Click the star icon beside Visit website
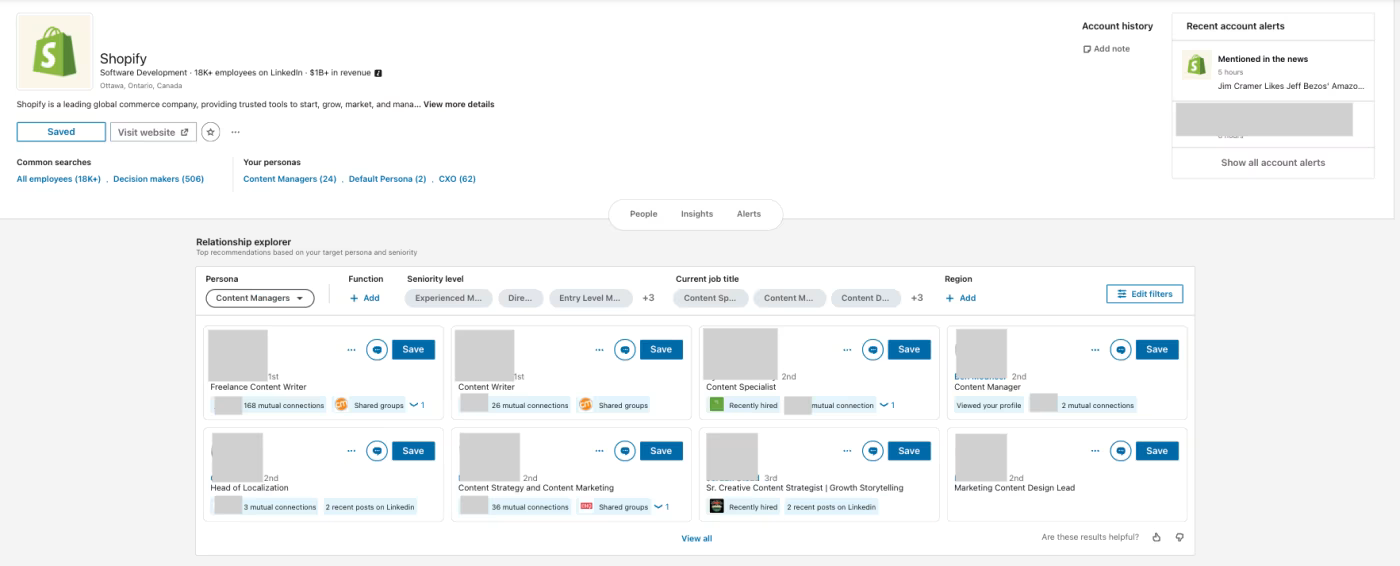Screen dimensions: 1400x566 [211, 132]
